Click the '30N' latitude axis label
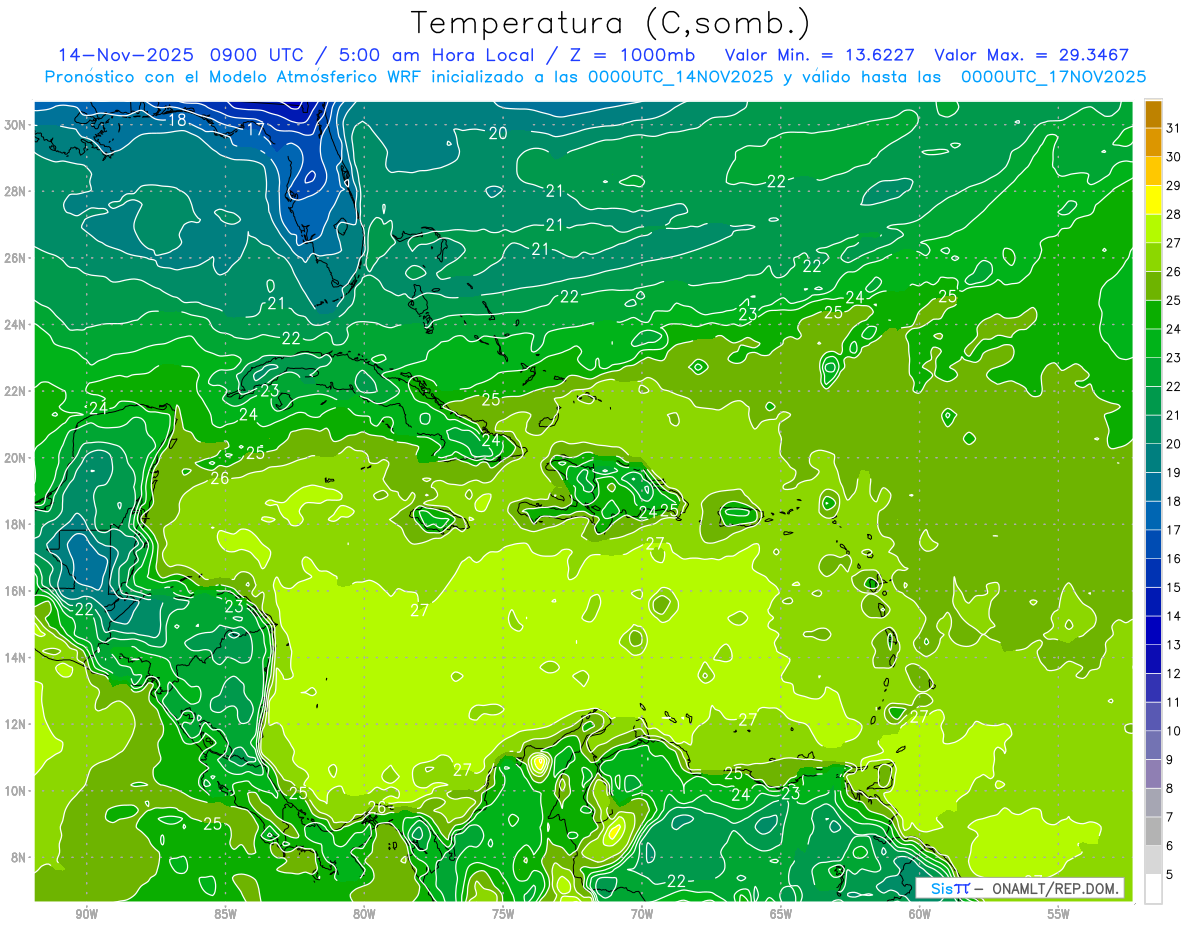 pyautogui.click(x=16, y=125)
